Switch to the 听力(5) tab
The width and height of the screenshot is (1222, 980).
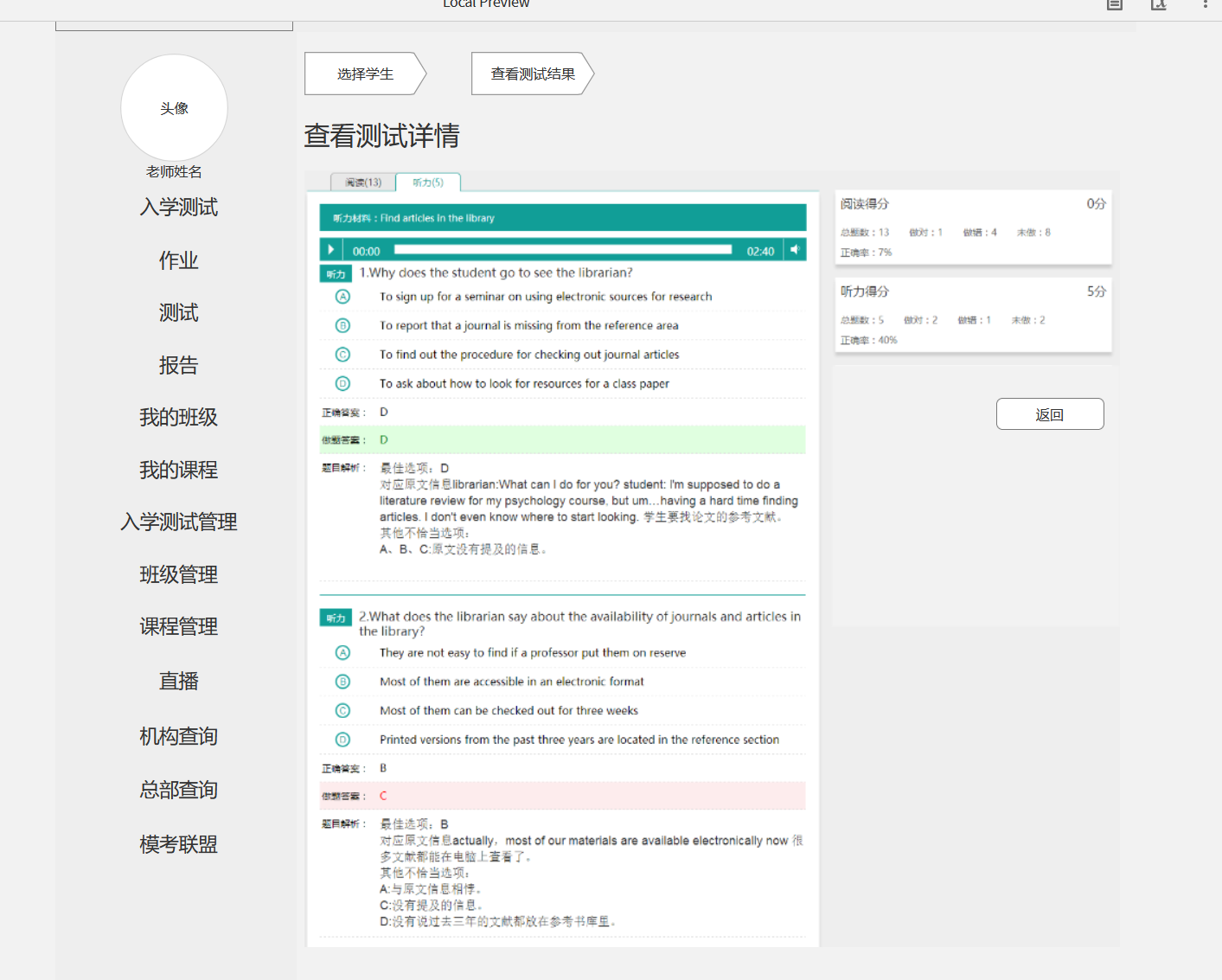[x=428, y=183]
